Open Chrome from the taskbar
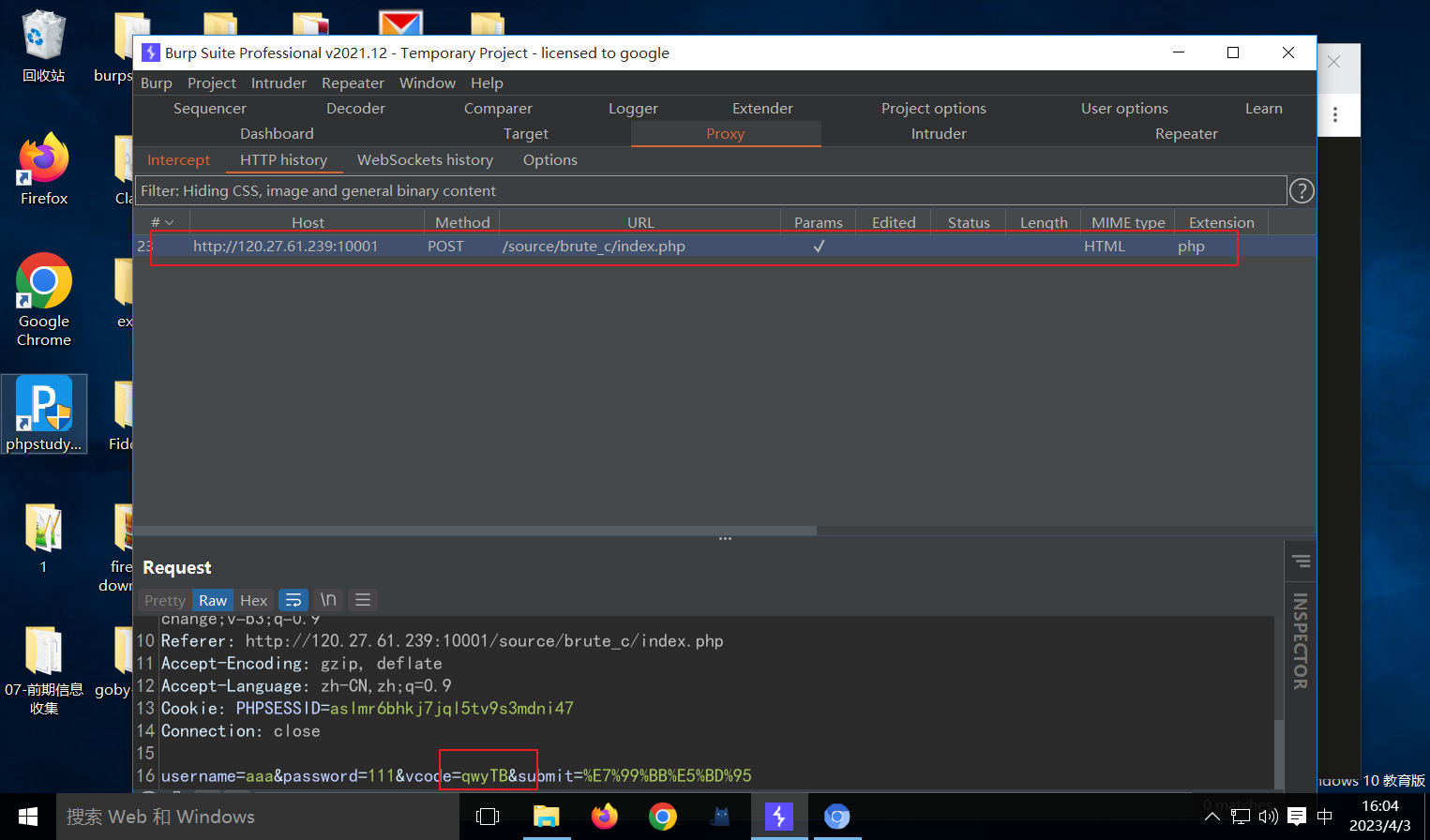This screenshot has height=840, width=1430. click(x=663, y=817)
